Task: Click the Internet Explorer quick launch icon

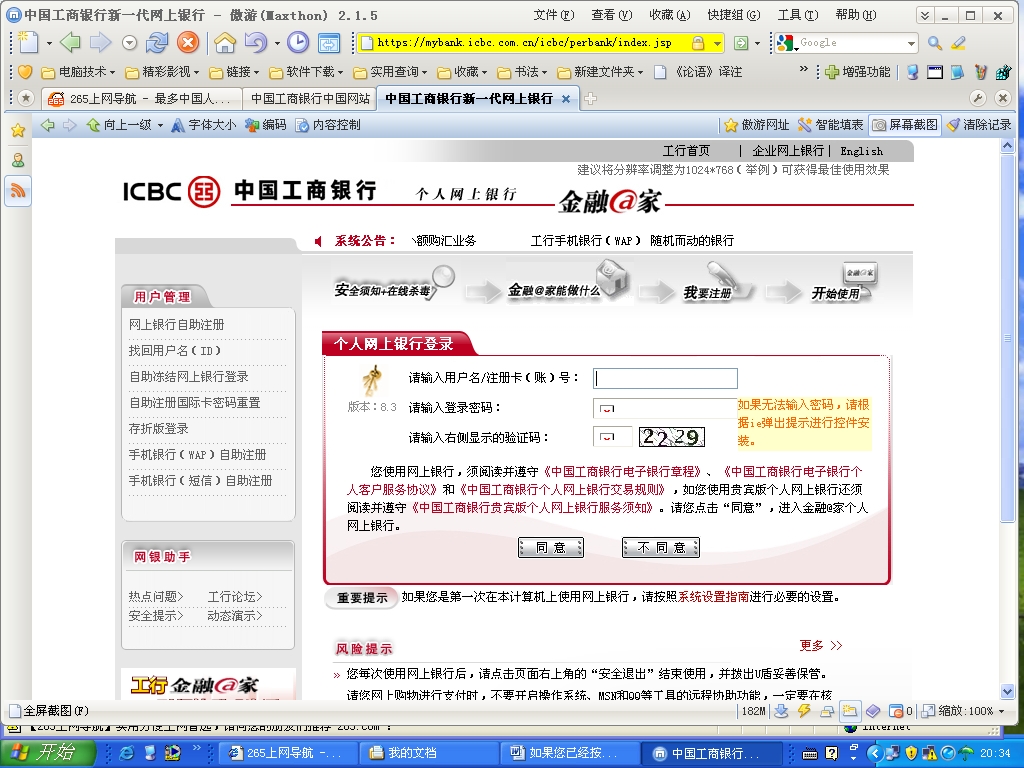Action: tap(126, 753)
